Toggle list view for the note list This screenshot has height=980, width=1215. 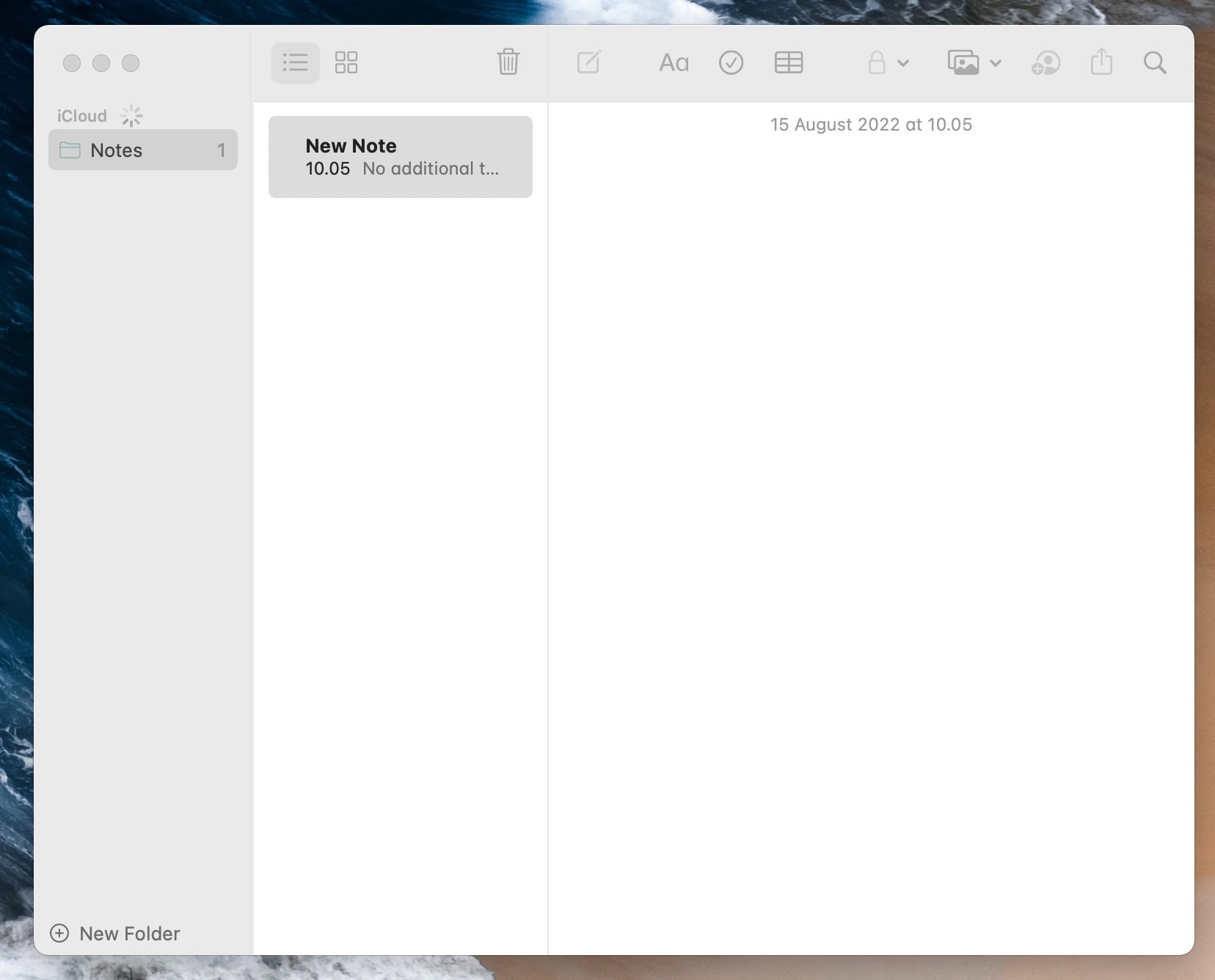[295, 62]
